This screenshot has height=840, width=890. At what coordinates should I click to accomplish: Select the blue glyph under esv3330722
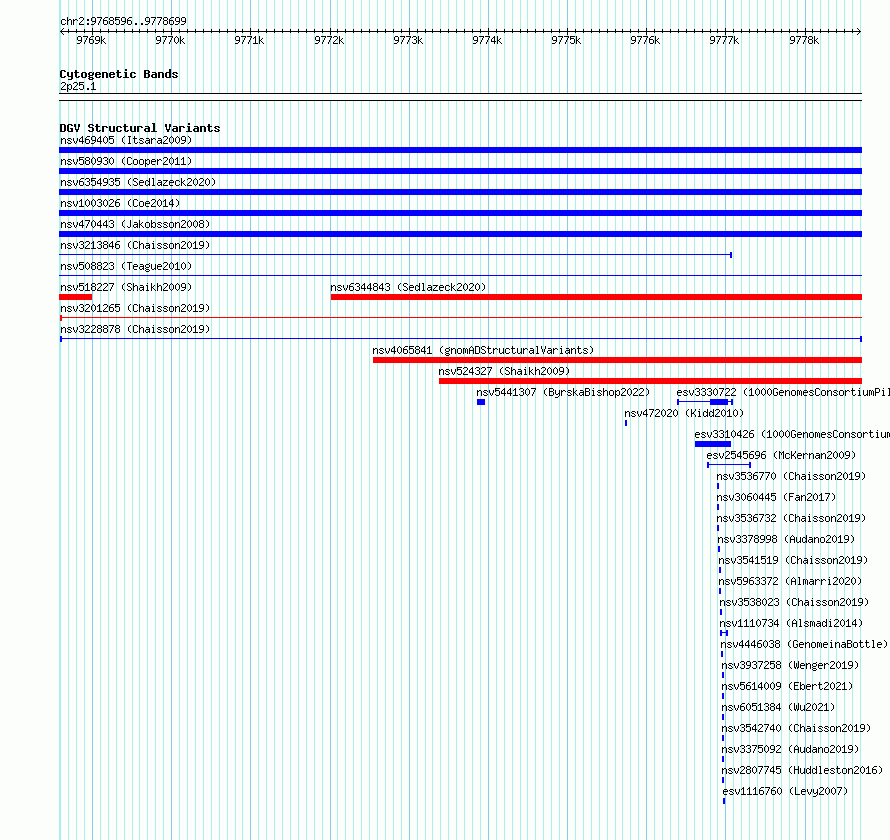pyautogui.click(x=705, y=402)
